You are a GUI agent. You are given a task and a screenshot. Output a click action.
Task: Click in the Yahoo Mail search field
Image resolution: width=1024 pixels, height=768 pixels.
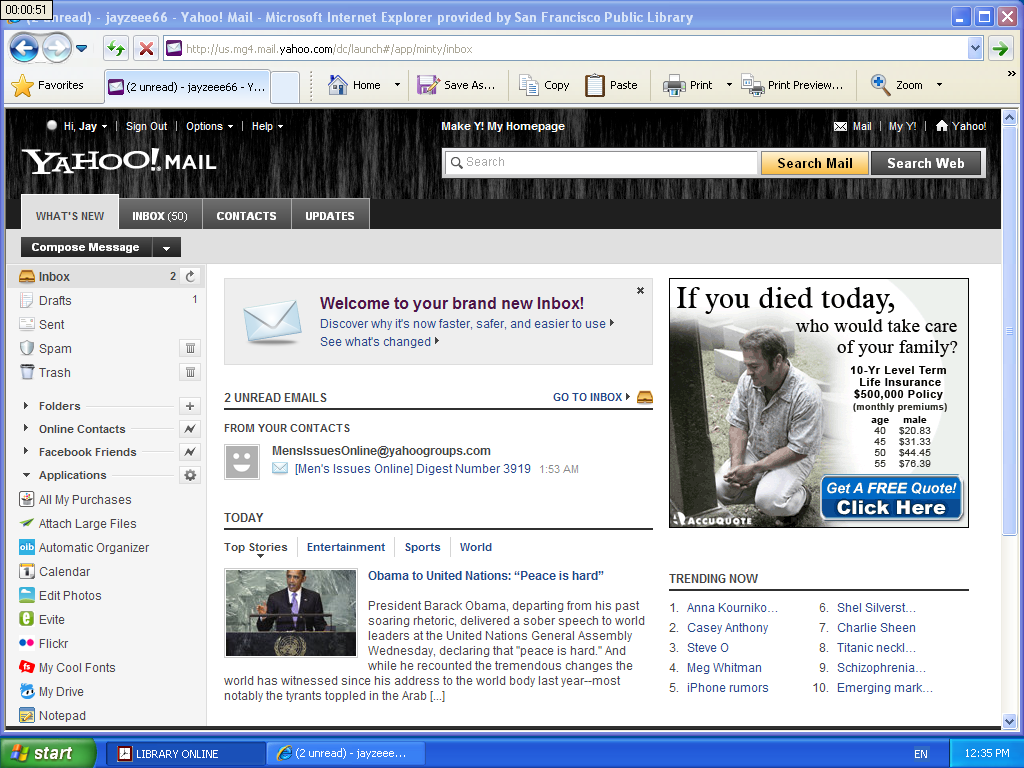point(601,163)
